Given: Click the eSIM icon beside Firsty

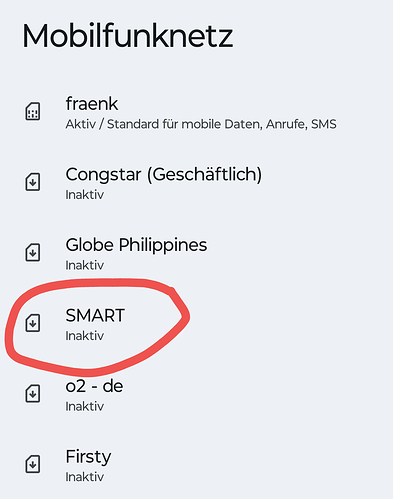Looking at the screenshot, I should point(33,465).
